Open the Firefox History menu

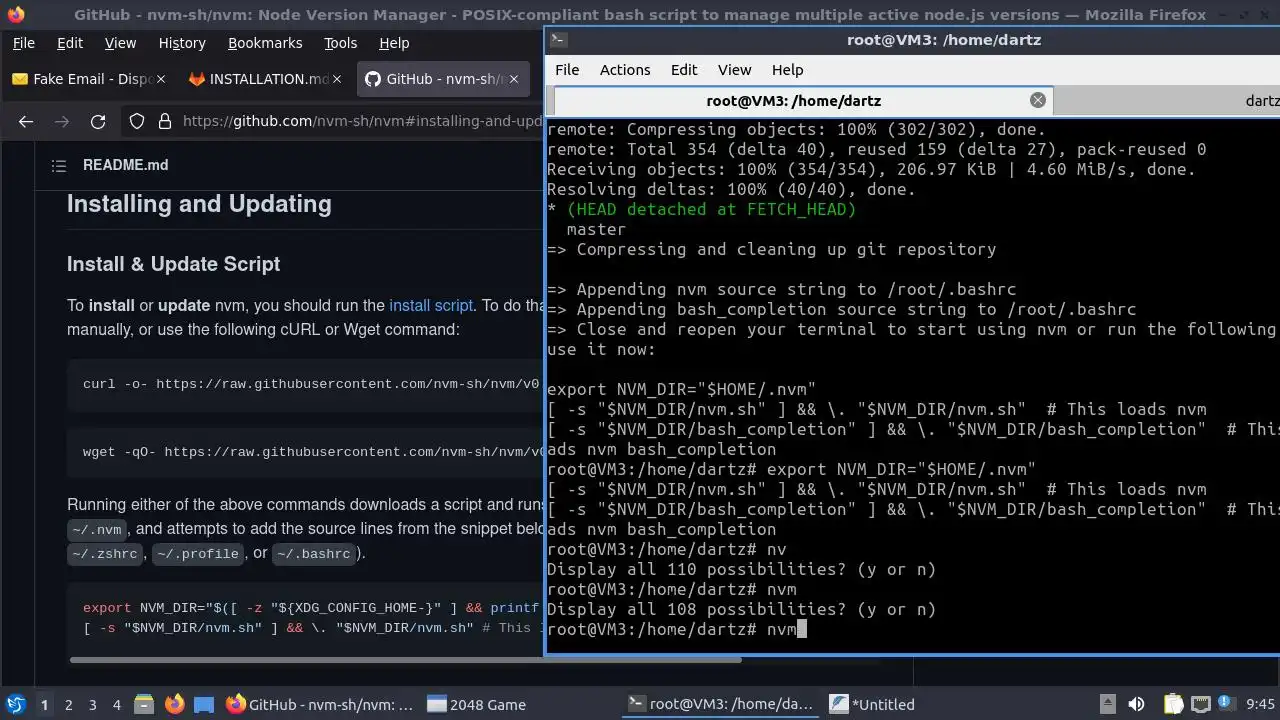pyautogui.click(x=182, y=43)
